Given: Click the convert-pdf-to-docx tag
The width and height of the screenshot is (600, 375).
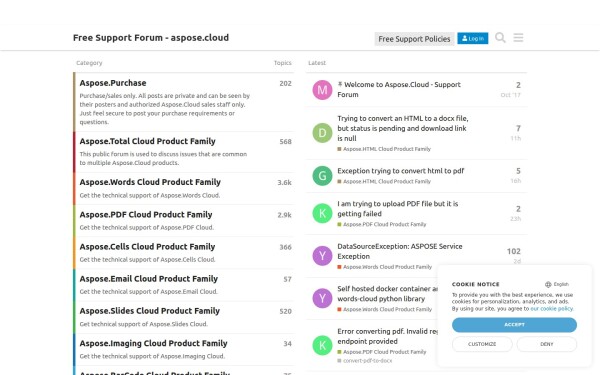Looking at the screenshot, I should point(365,360).
